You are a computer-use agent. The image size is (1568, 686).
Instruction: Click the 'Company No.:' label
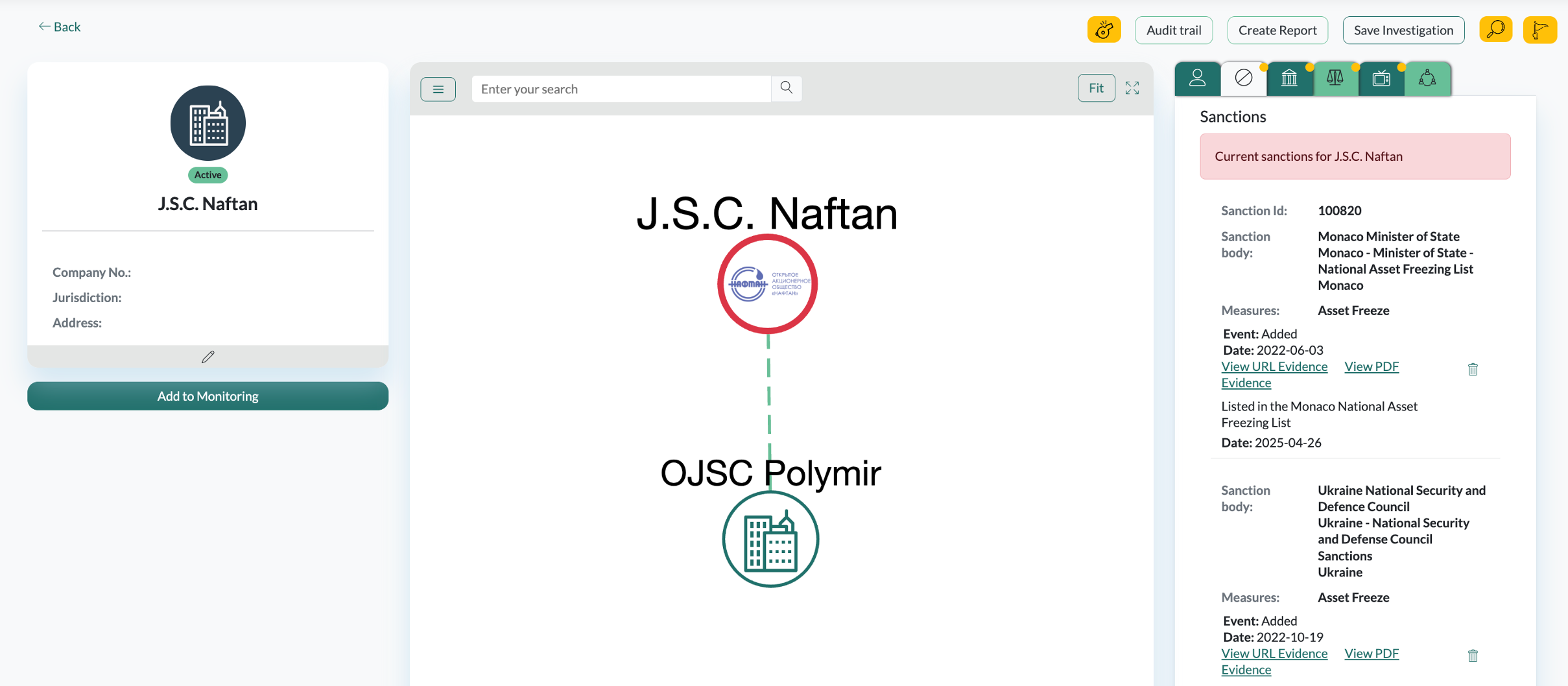91,272
